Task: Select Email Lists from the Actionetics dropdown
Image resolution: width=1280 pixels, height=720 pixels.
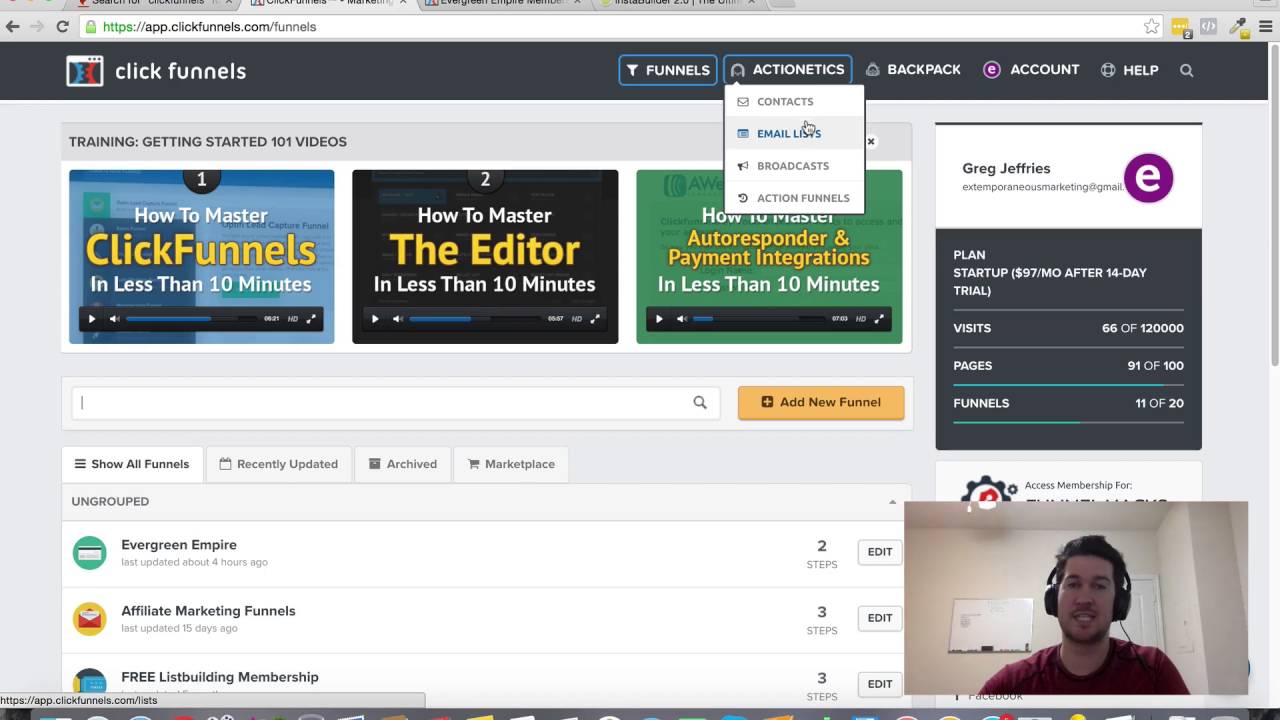Action: [794, 134]
